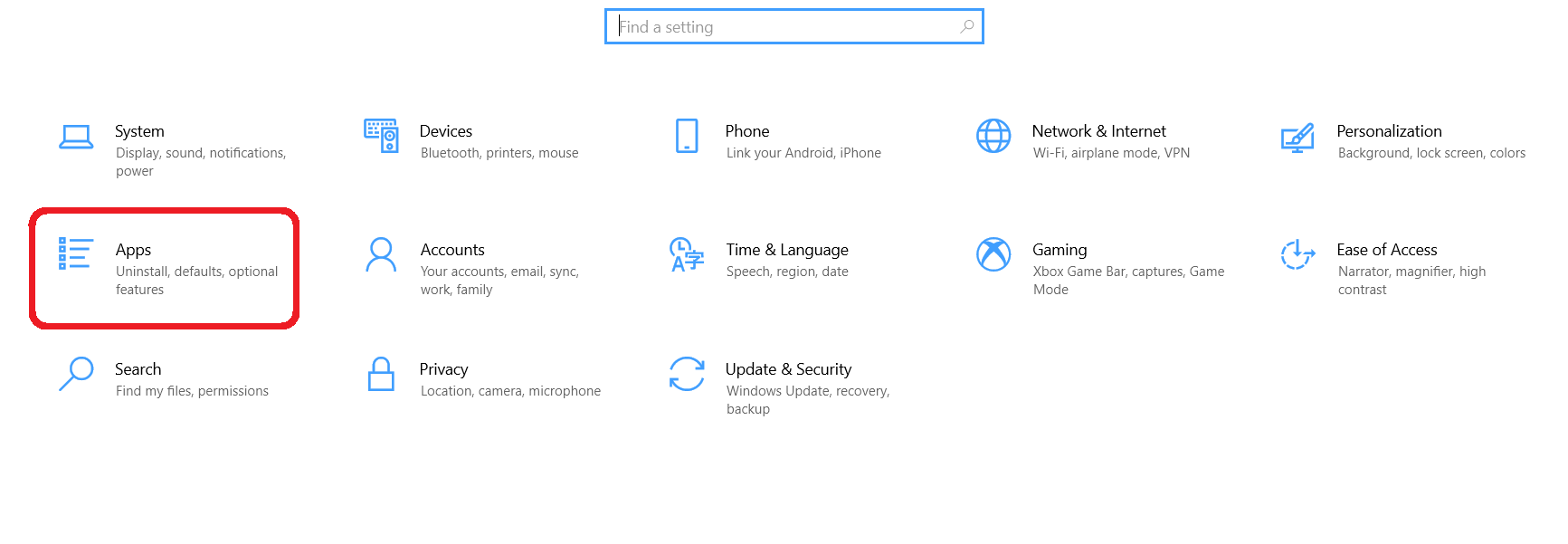Click 'Location, camera, microphone' description
Viewport: 1568px width, 544px height.
click(510, 391)
